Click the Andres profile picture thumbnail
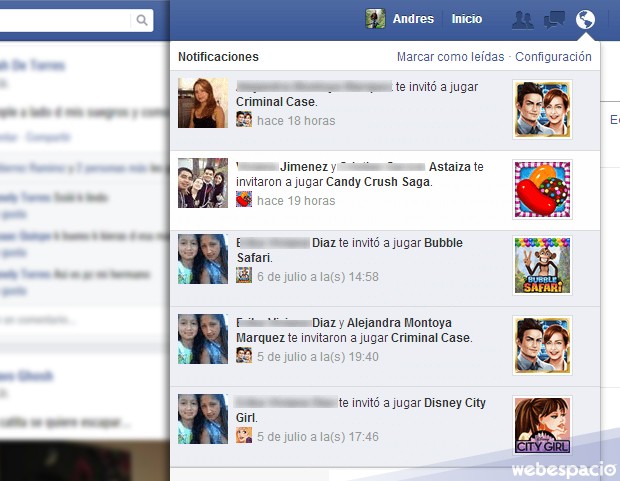Image resolution: width=620 pixels, height=481 pixels. (375, 19)
